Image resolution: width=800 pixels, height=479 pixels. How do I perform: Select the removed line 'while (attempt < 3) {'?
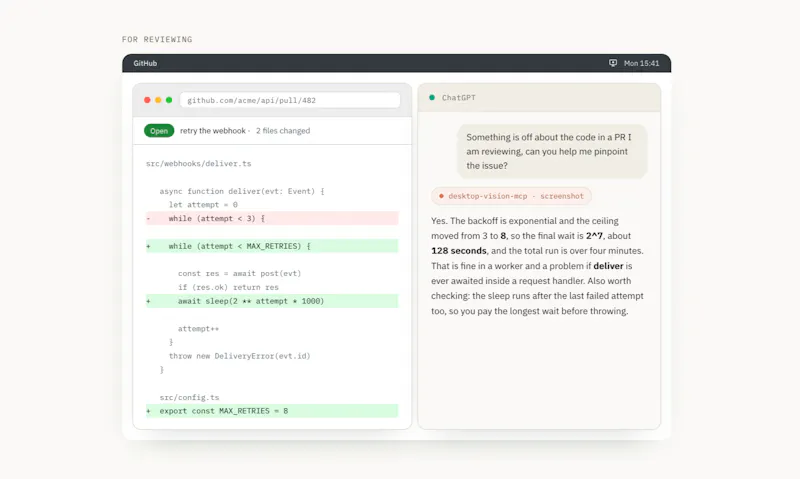pyautogui.click(x=272, y=218)
